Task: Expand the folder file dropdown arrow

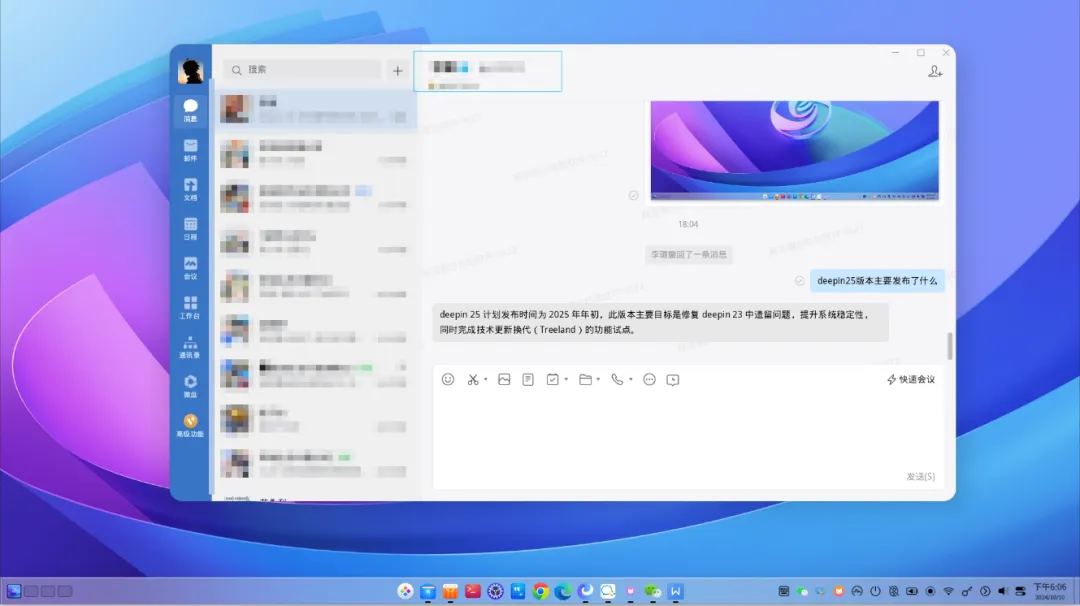Action: point(598,379)
